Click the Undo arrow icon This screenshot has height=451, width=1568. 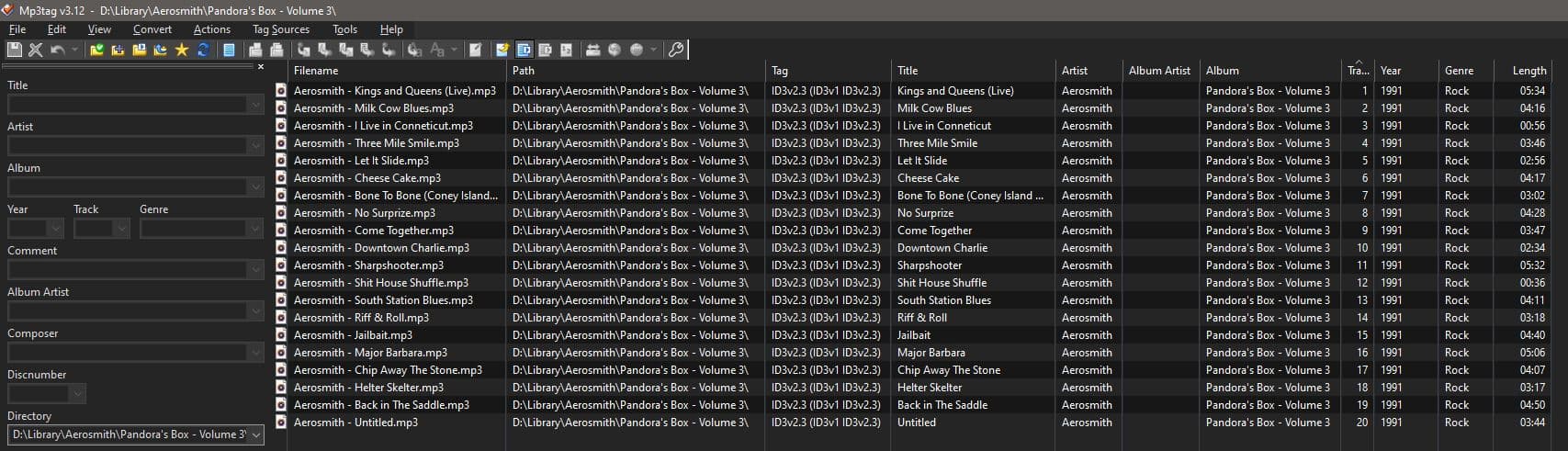point(57,50)
